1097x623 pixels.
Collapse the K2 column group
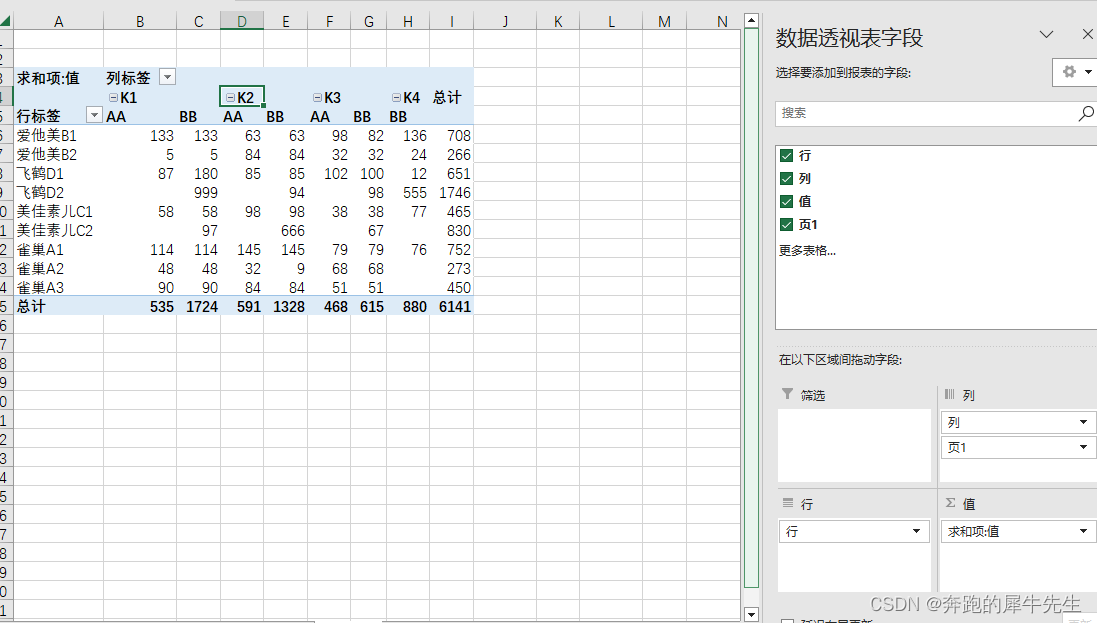tap(230, 97)
